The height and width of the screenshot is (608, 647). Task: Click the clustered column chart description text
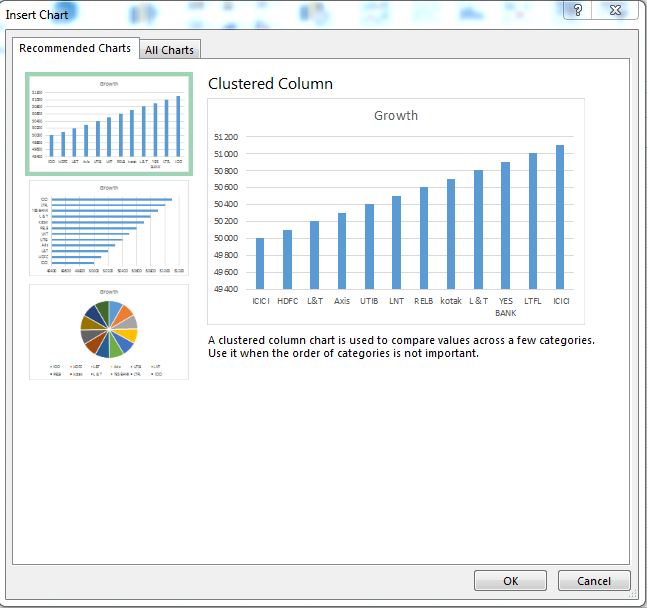click(x=401, y=347)
